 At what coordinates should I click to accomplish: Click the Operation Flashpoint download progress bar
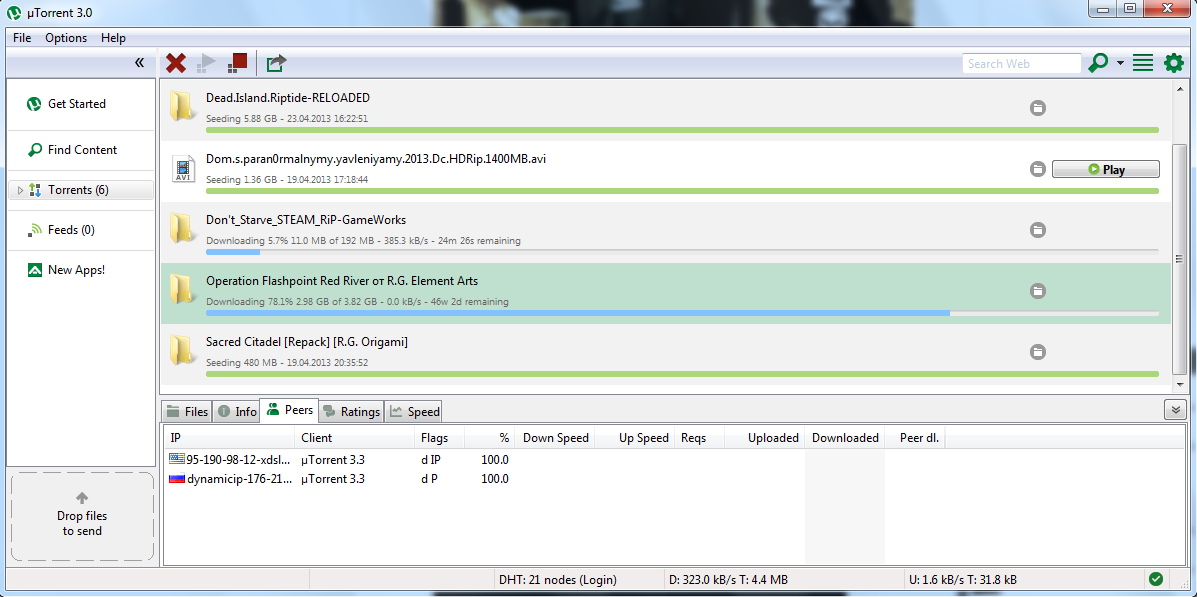[682, 312]
